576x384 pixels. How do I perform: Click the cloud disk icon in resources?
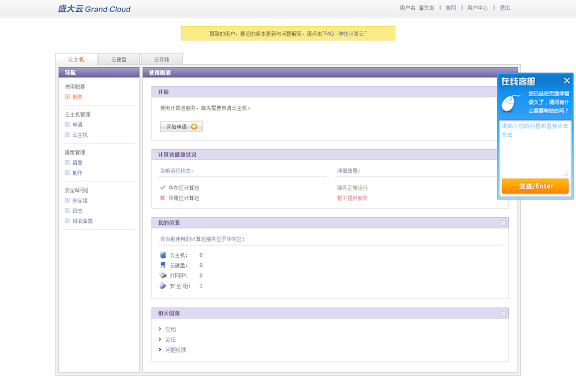[x=163, y=265]
